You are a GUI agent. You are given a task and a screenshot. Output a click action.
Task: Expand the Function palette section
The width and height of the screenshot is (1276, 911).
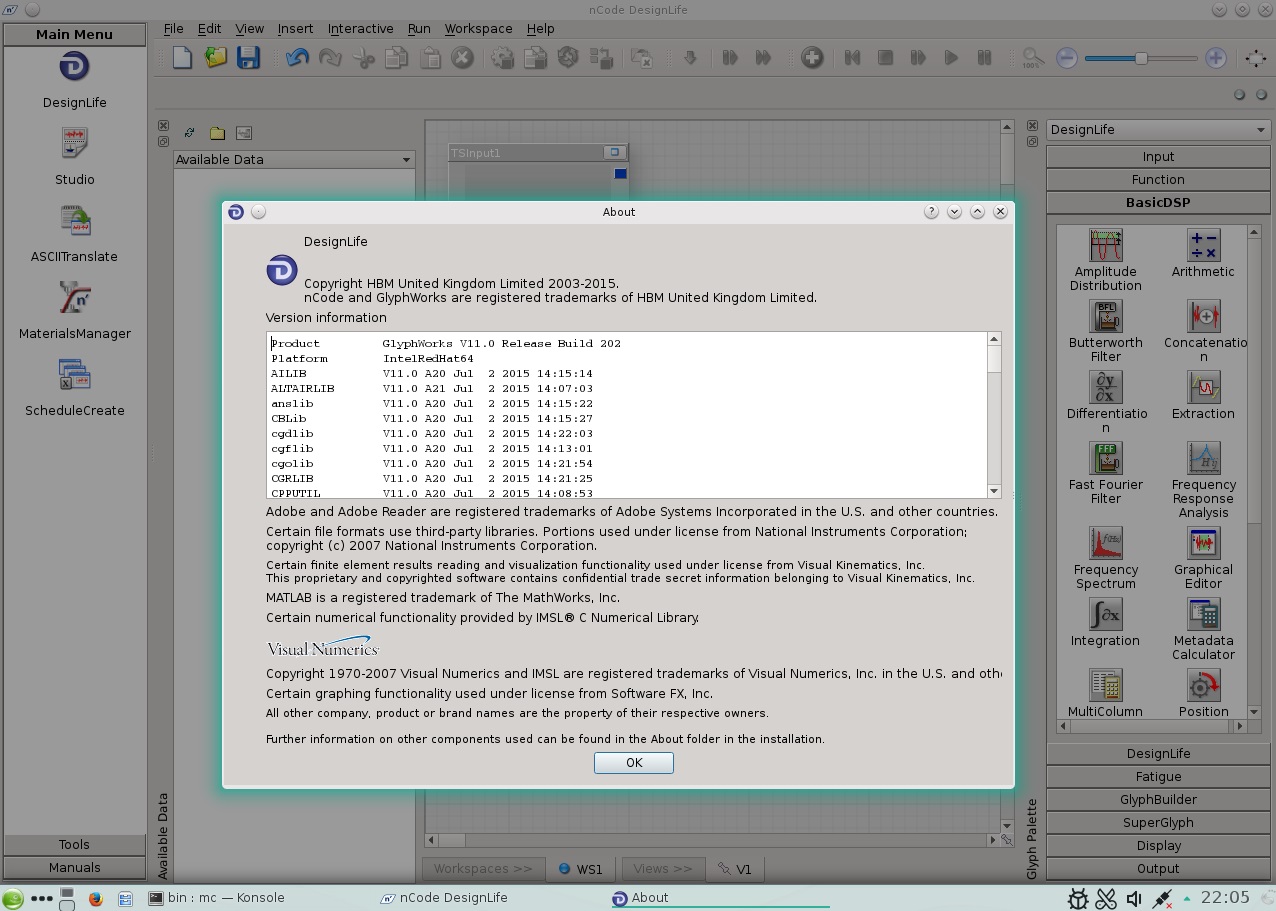[x=1158, y=179]
